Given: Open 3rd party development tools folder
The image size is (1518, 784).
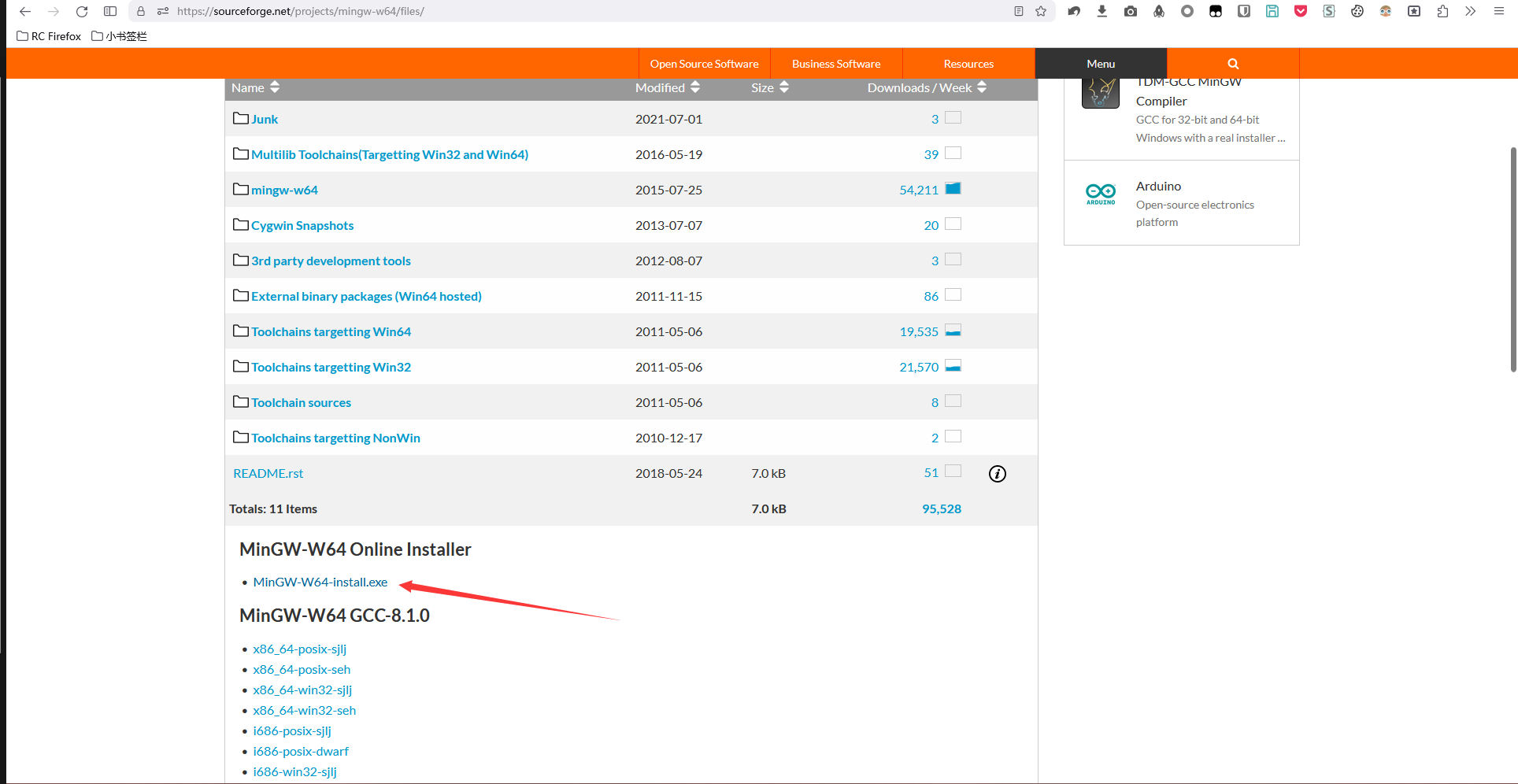Looking at the screenshot, I should pos(331,261).
